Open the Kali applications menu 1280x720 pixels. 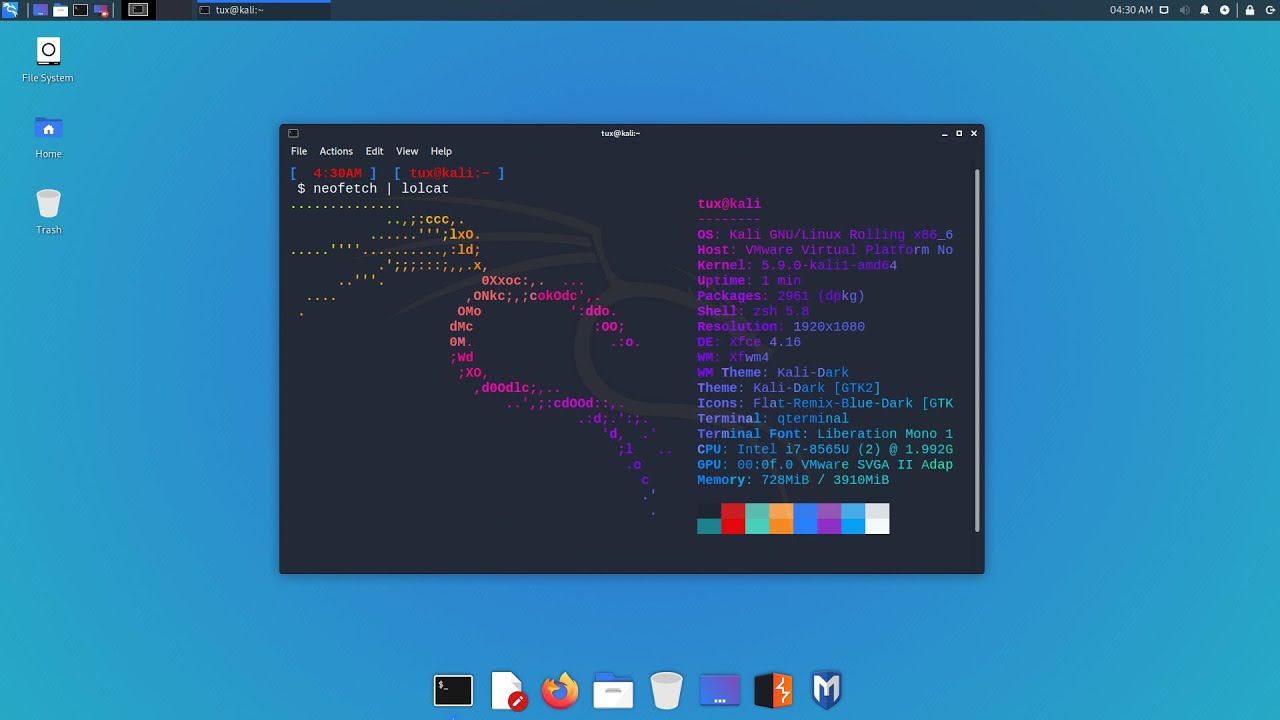tap(10, 10)
